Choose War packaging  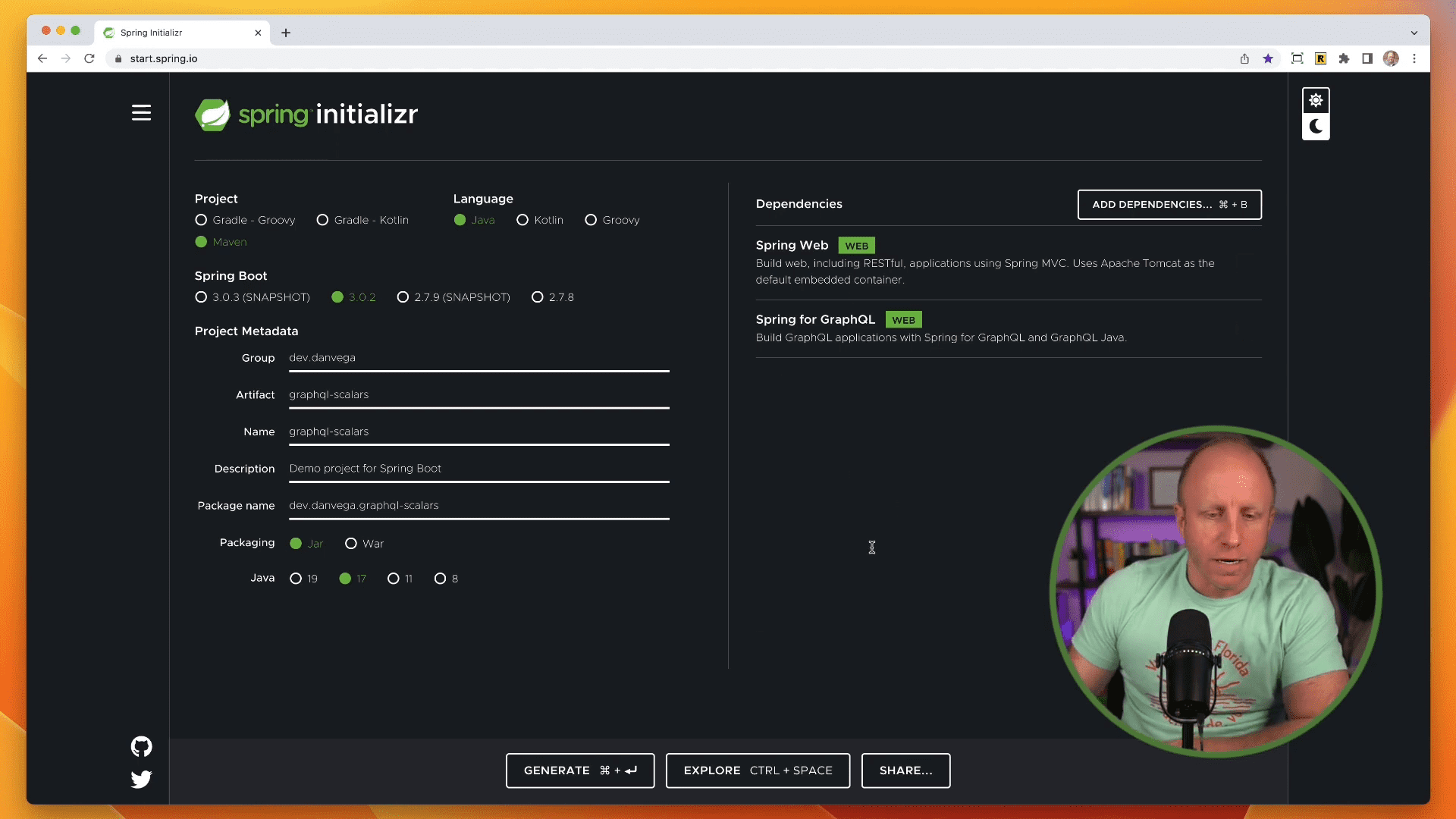click(x=351, y=543)
